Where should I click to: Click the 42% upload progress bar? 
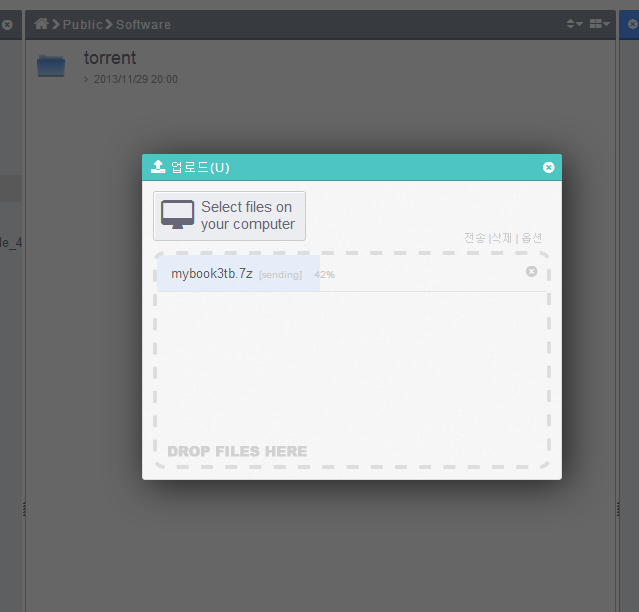[238, 274]
